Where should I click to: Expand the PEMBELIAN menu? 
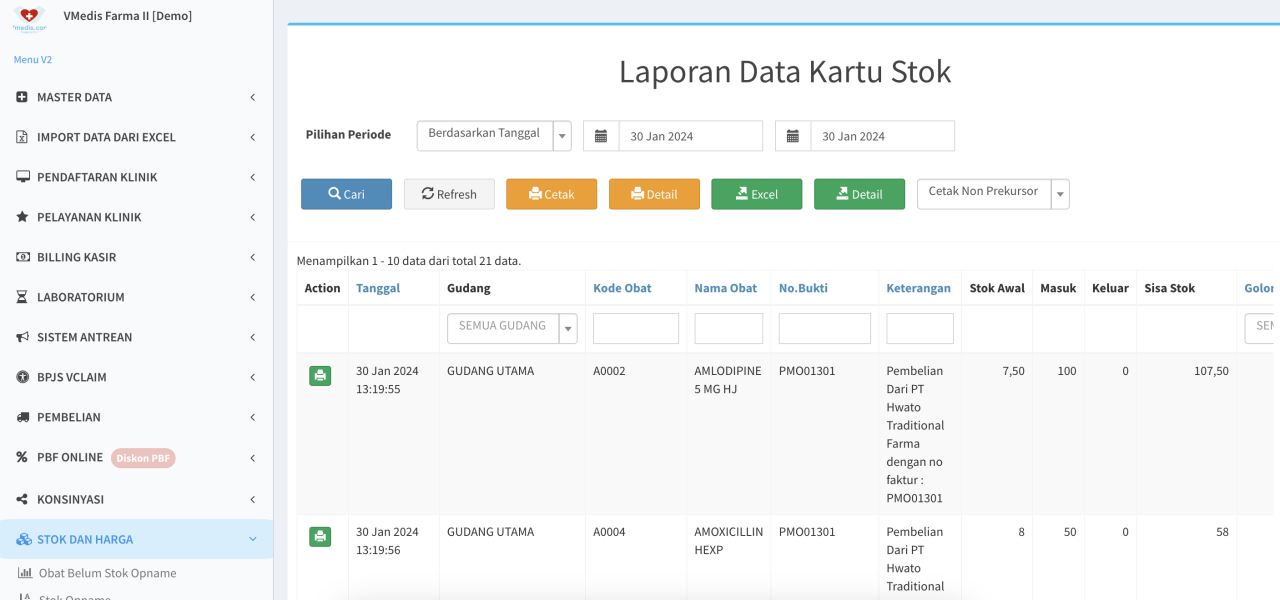point(136,417)
